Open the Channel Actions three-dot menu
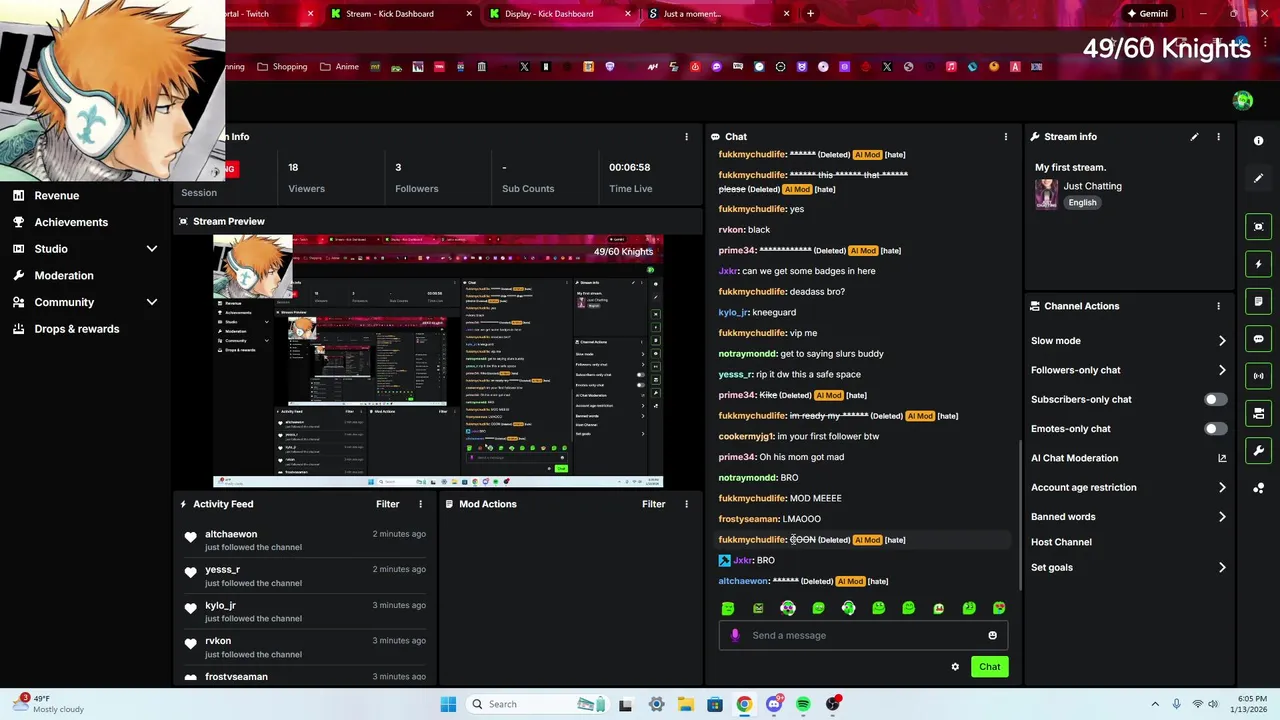1280x720 pixels. click(1218, 306)
